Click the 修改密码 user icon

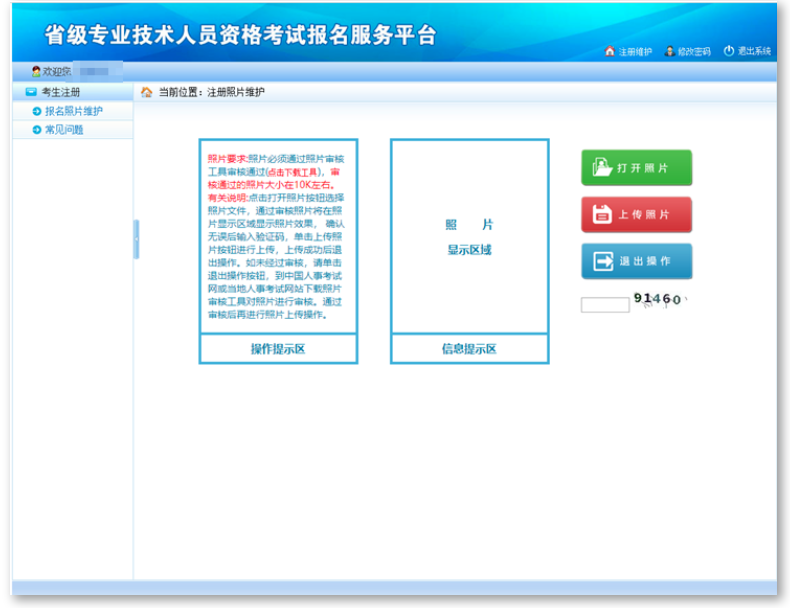(670, 51)
